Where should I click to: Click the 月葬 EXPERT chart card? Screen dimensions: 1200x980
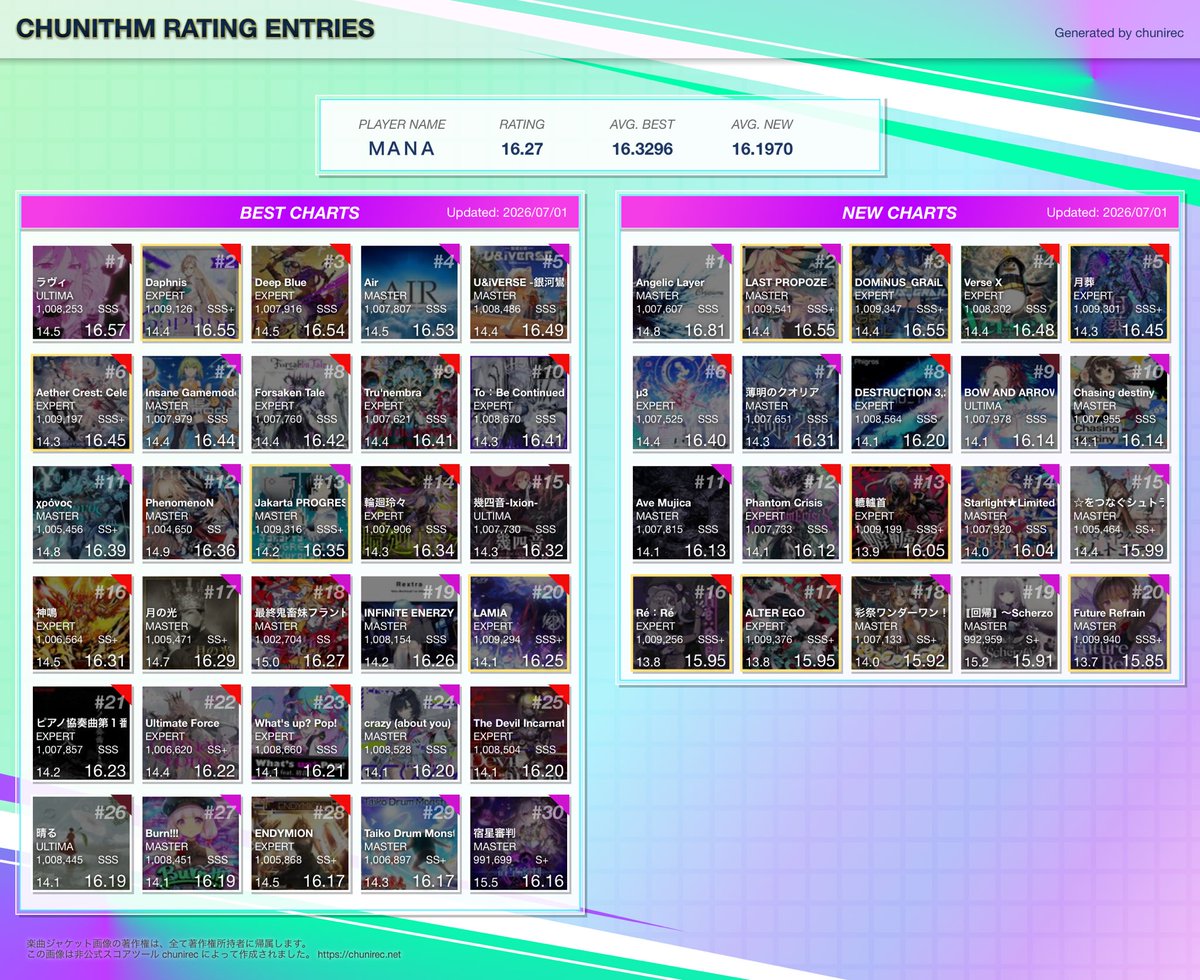pos(1120,292)
